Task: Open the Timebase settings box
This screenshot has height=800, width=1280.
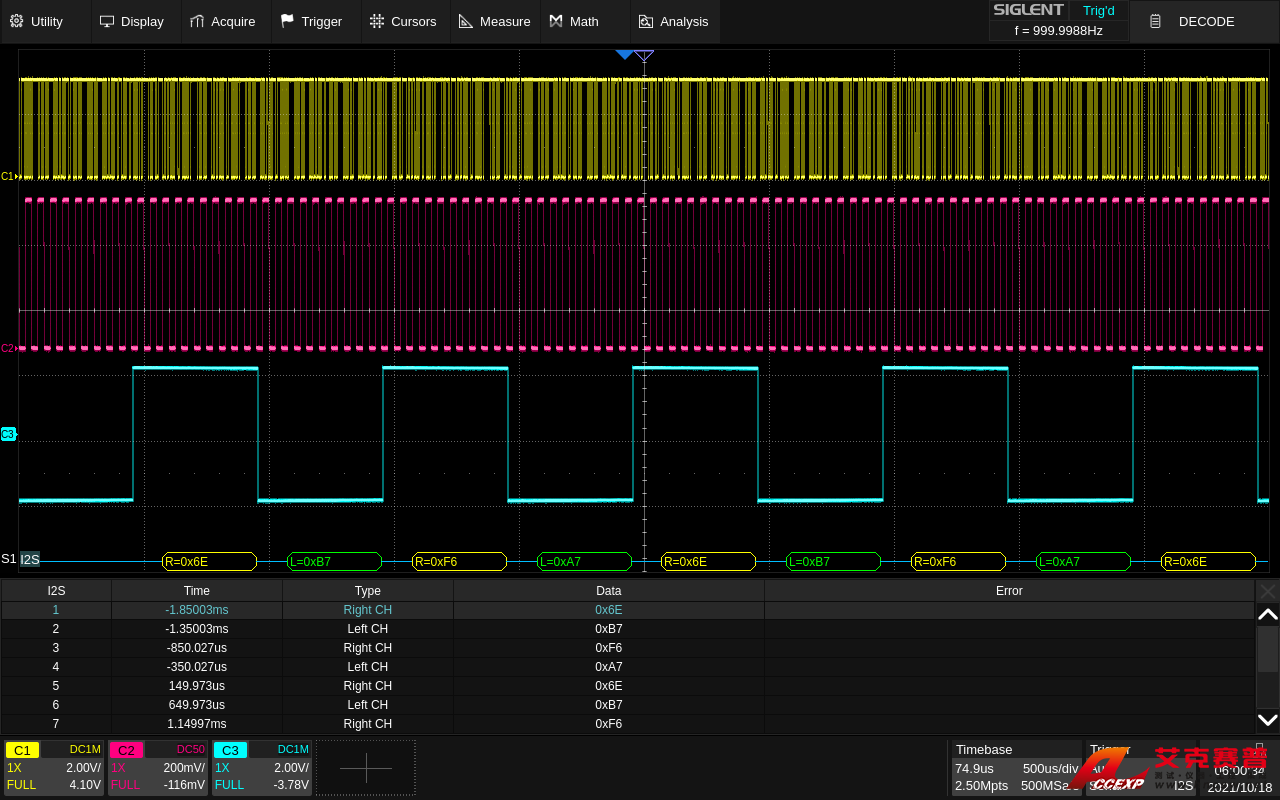Action: point(1015,767)
